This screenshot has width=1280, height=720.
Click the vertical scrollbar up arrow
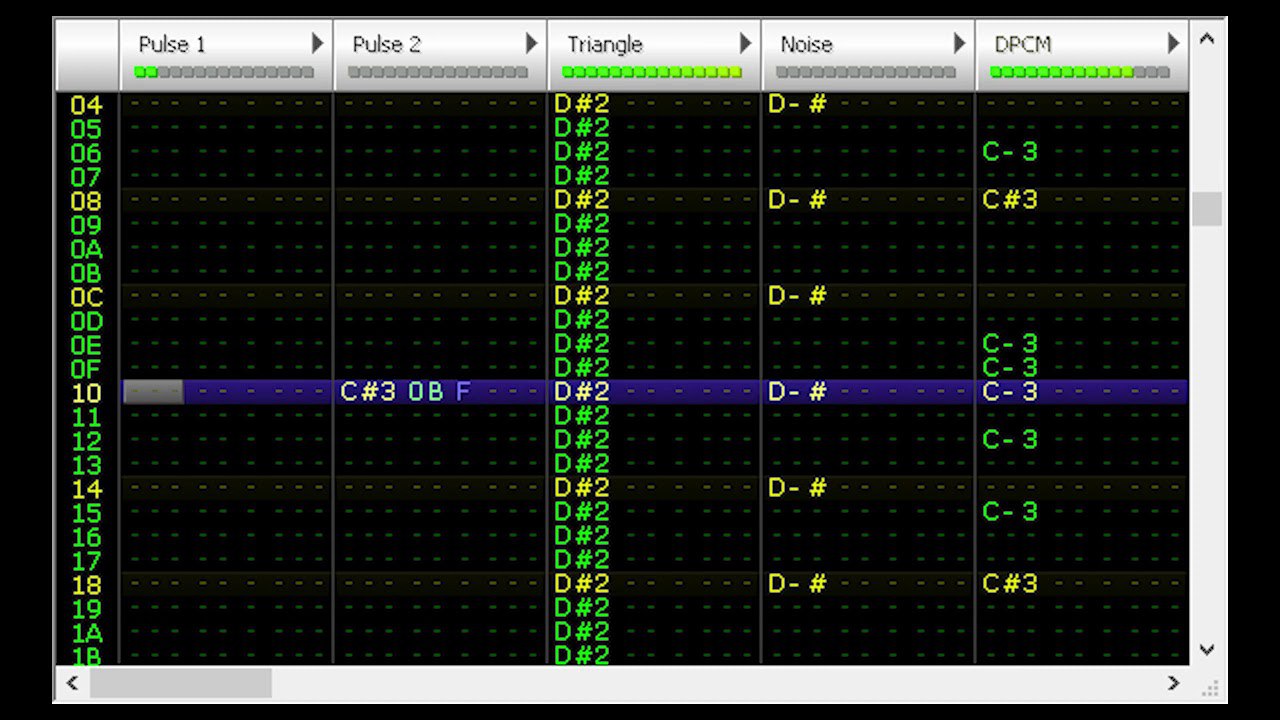tap(1207, 39)
